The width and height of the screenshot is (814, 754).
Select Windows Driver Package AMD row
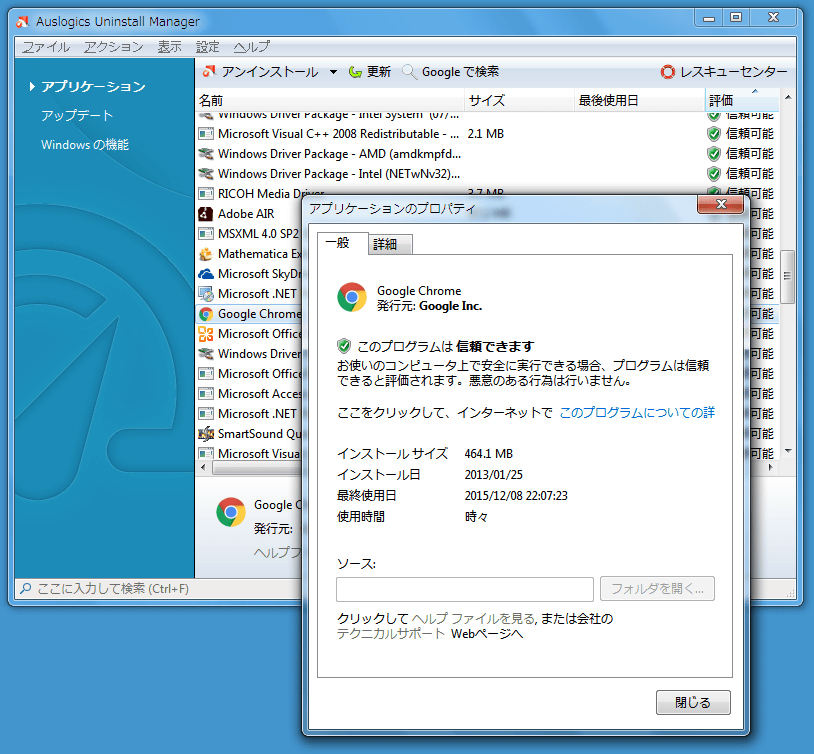click(488, 154)
